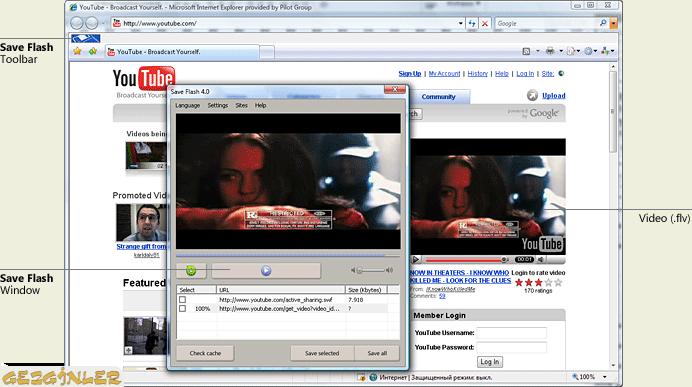The width and height of the screenshot is (692, 387).
Task: Click the Save Flash toolbar icon
Action: coord(86,38)
